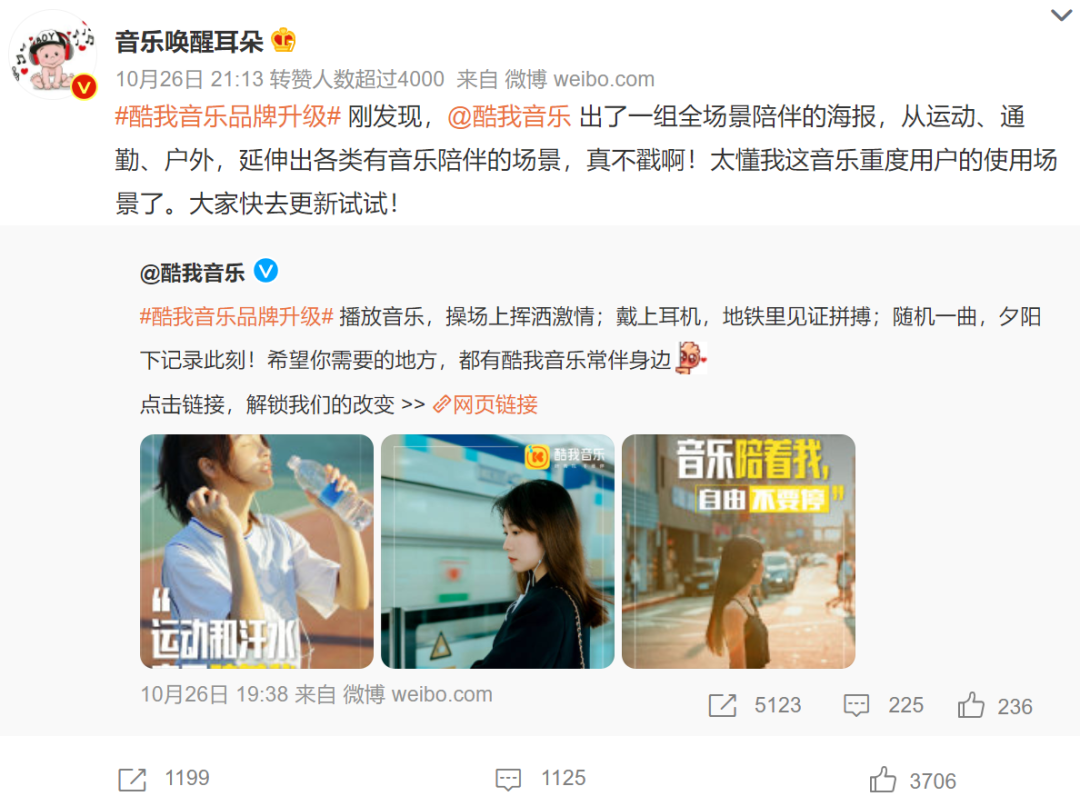The image size is (1080, 806).
Task: Open the 音乐唤醒耳朵 username link
Action: [x=189, y=42]
